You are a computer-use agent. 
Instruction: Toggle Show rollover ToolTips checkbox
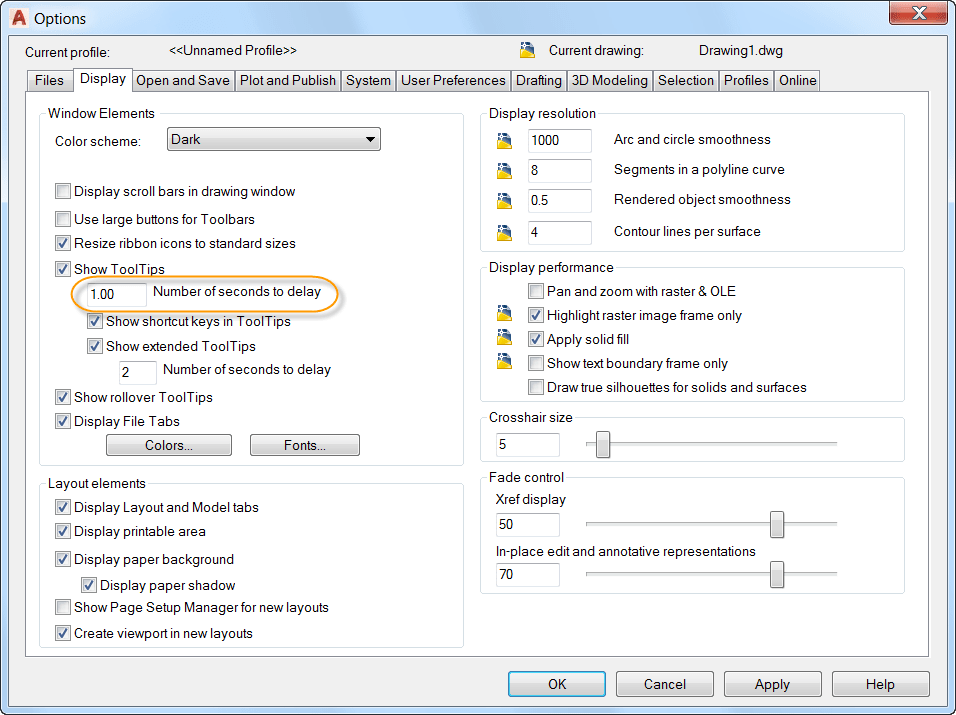click(x=63, y=398)
